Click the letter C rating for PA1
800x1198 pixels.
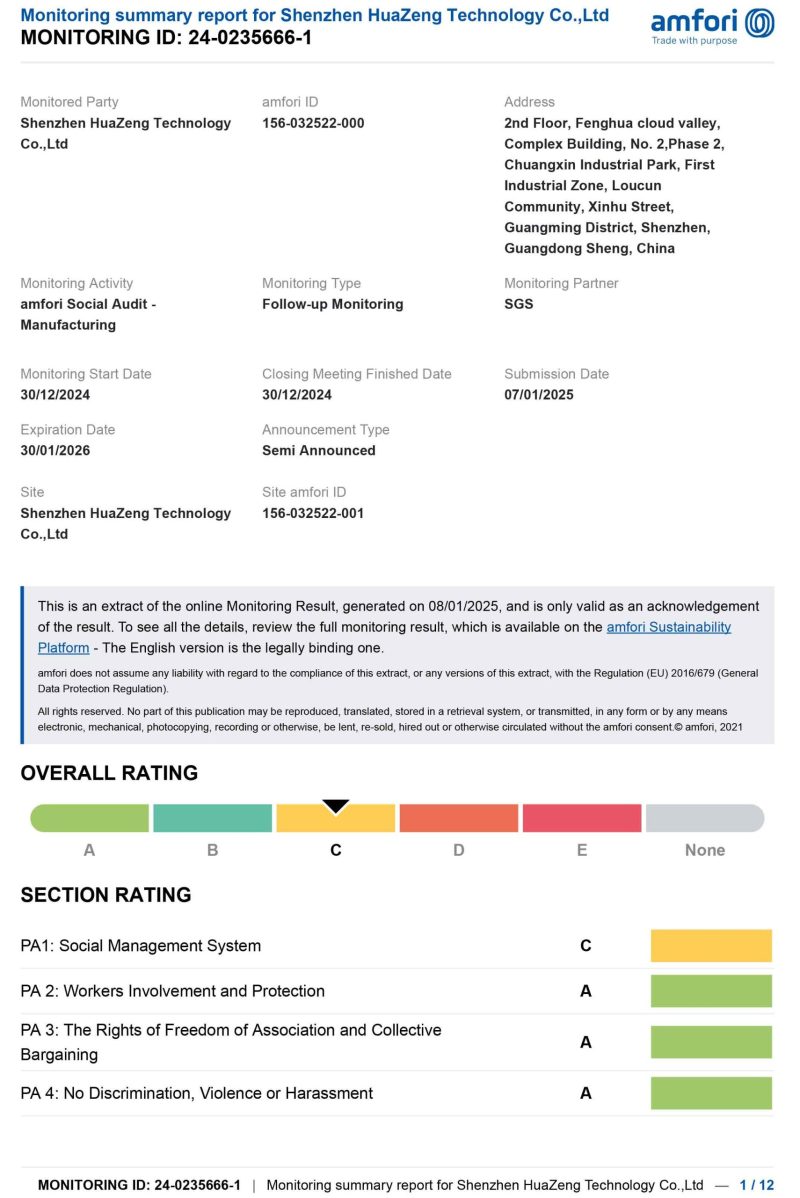click(x=585, y=946)
